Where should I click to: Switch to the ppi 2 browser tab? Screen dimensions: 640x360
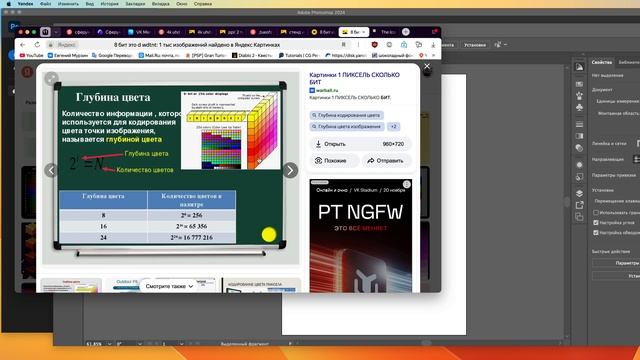pyautogui.click(x=231, y=32)
